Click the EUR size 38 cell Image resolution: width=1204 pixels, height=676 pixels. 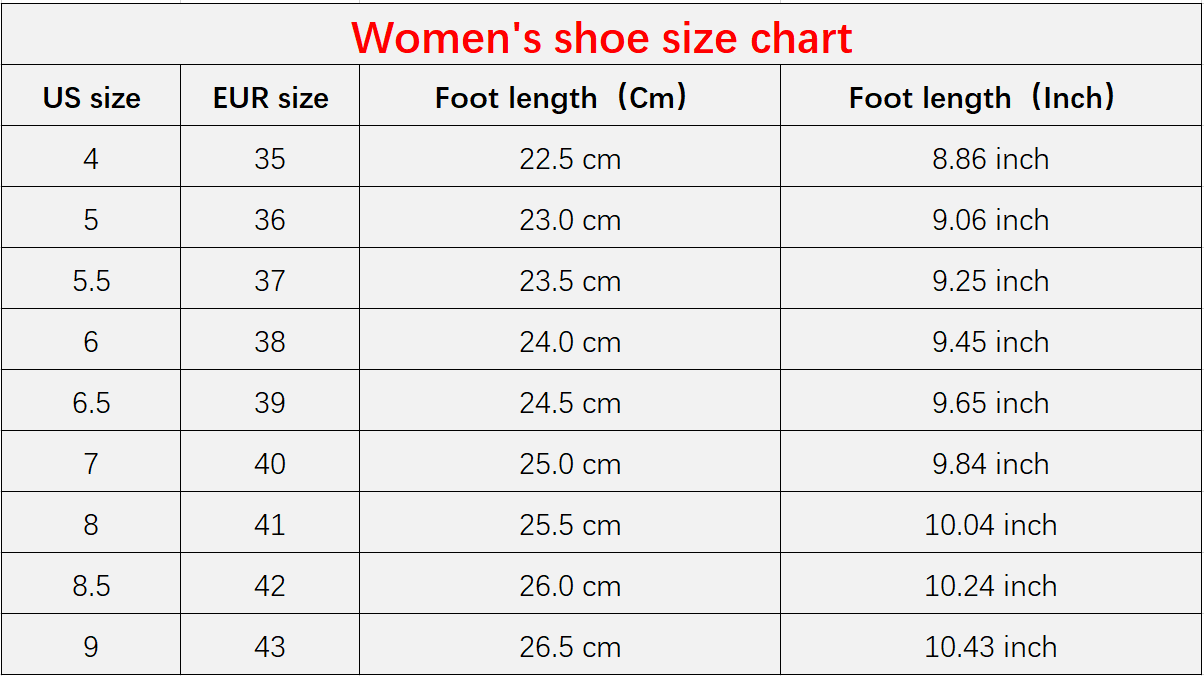point(270,342)
